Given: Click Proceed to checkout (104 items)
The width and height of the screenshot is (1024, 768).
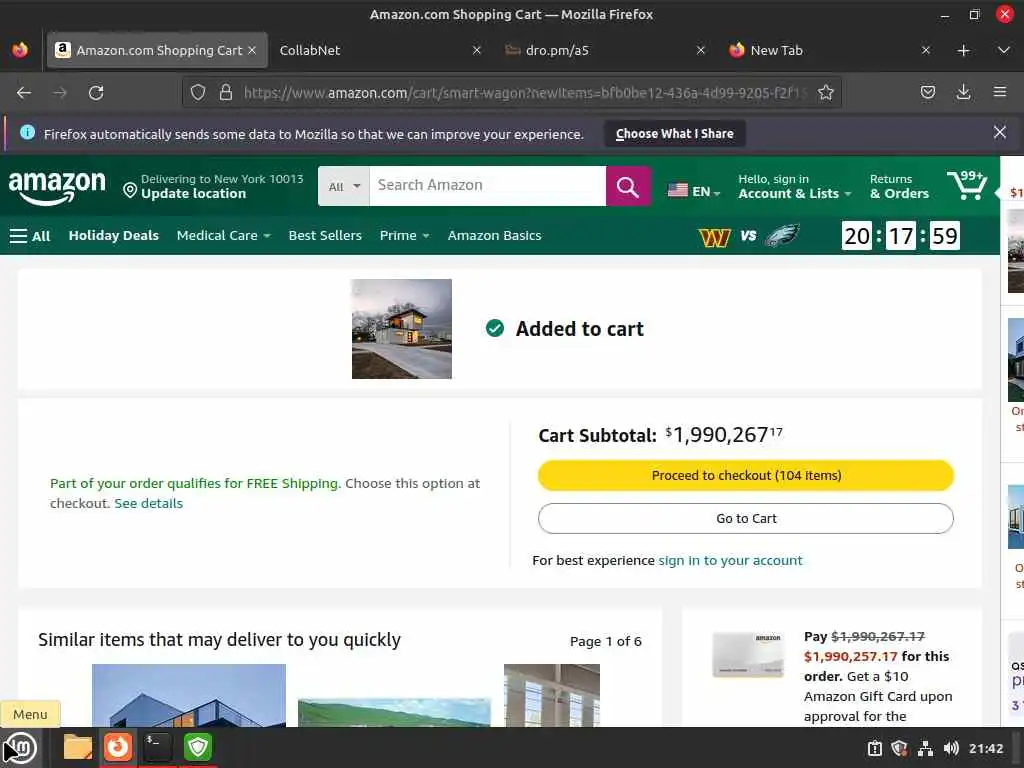Looking at the screenshot, I should click(746, 475).
